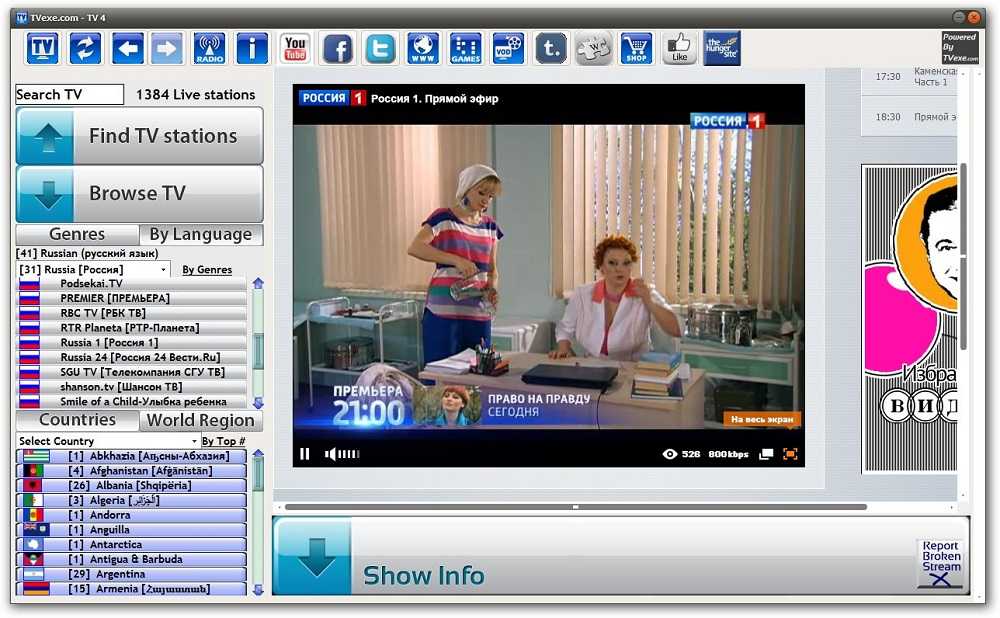Toggle fullscreen with orange player icon
1000x618 pixels.
(790, 453)
